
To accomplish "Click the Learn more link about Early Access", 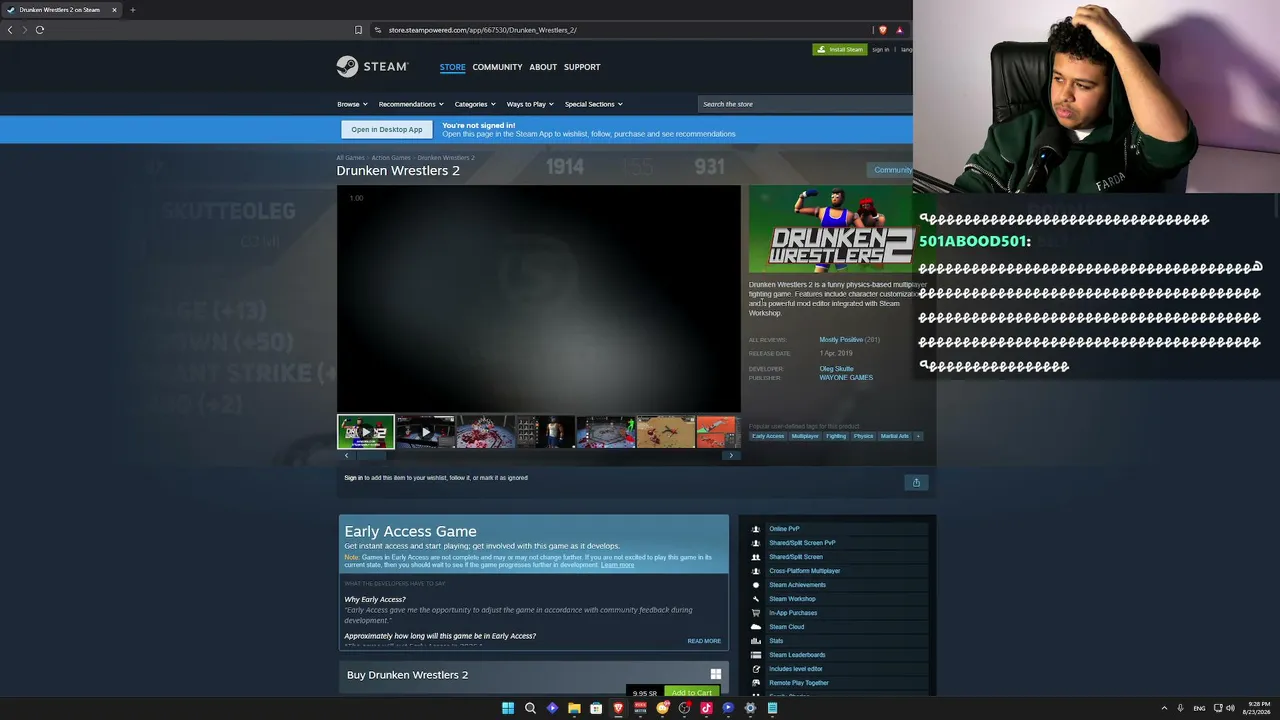I will [x=617, y=565].
